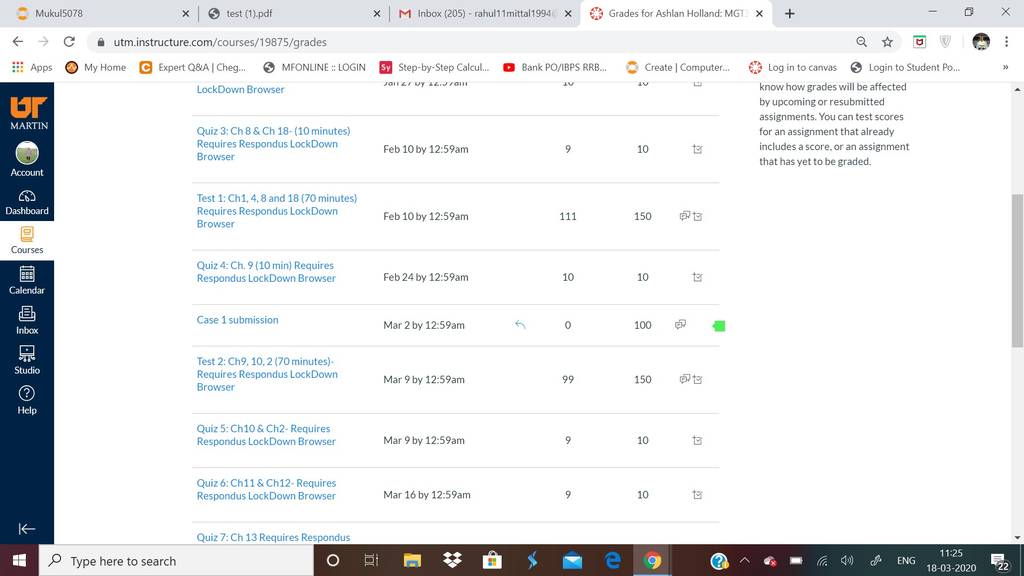Open Chrome three-dot menu
The height and width of the screenshot is (576, 1024).
click(1006, 42)
